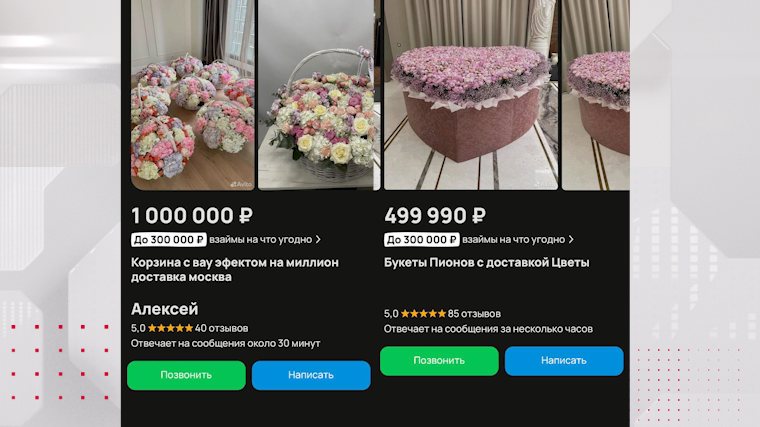Open the "Букеты Пионов с доставкой" title
The width and height of the screenshot is (760, 427).
click(x=487, y=262)
